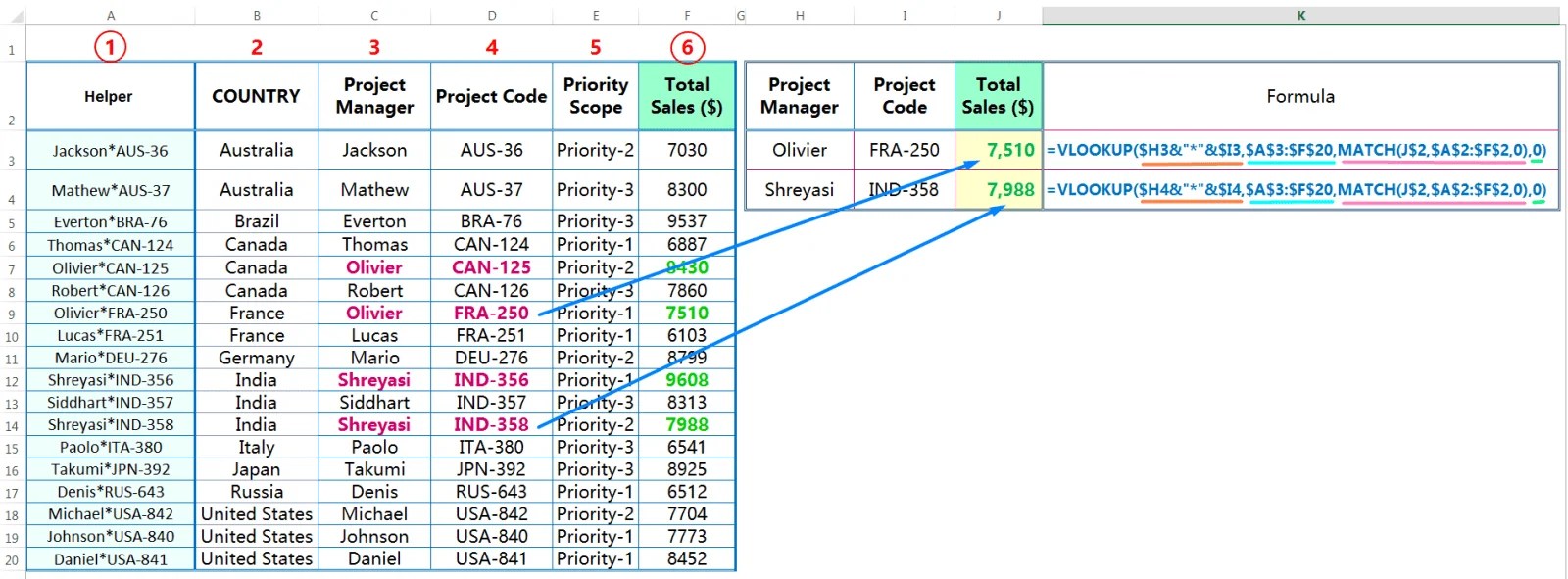Select cell Daniel*USA-841

pyautogui.click(x=111, y=559)
